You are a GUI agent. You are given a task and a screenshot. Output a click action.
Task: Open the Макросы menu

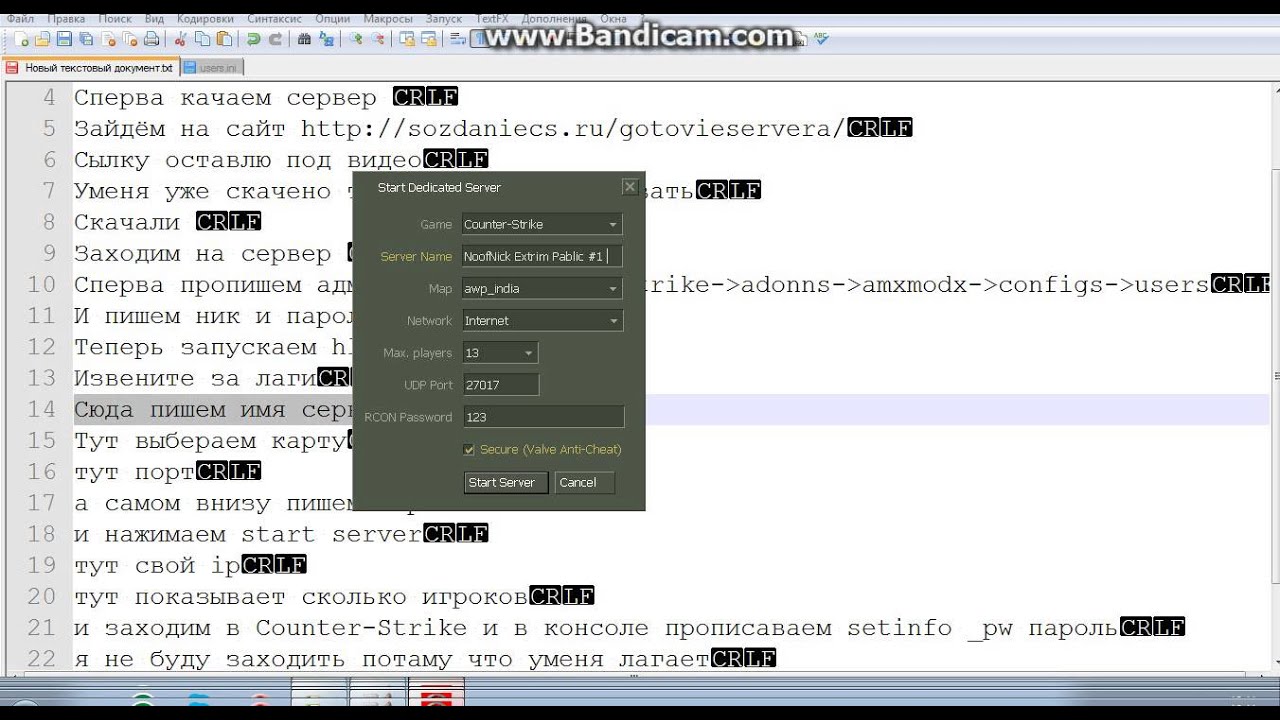tap(387, 18)
